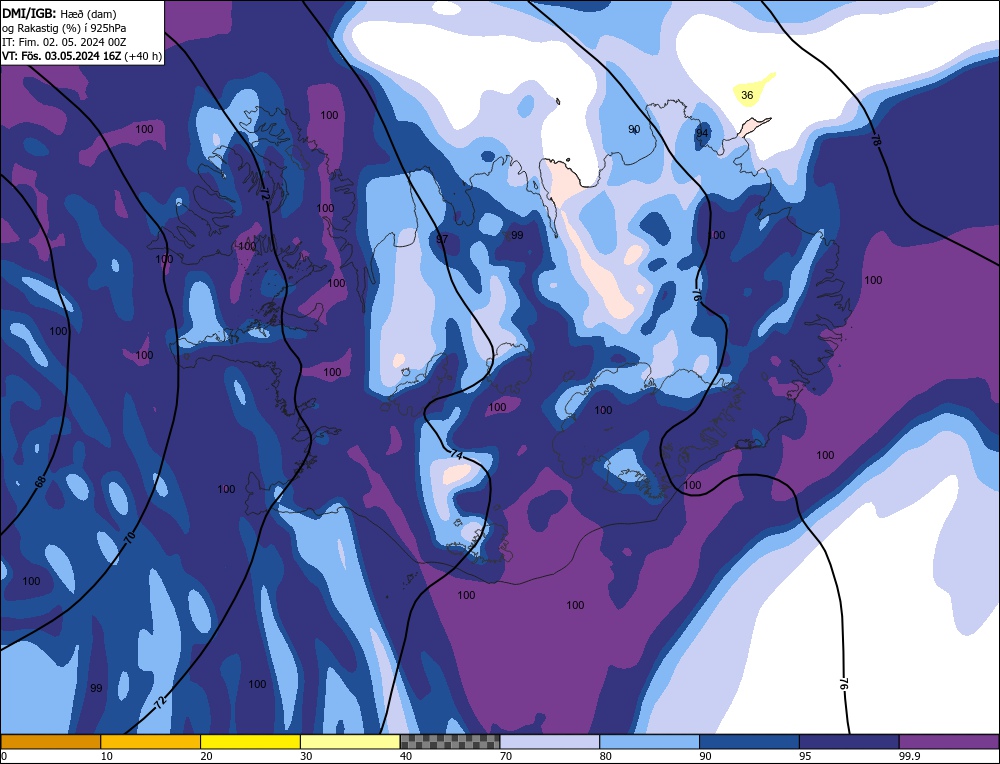Click the 80 tick label on the legend
1000x764 pixels.
(606, 756)
